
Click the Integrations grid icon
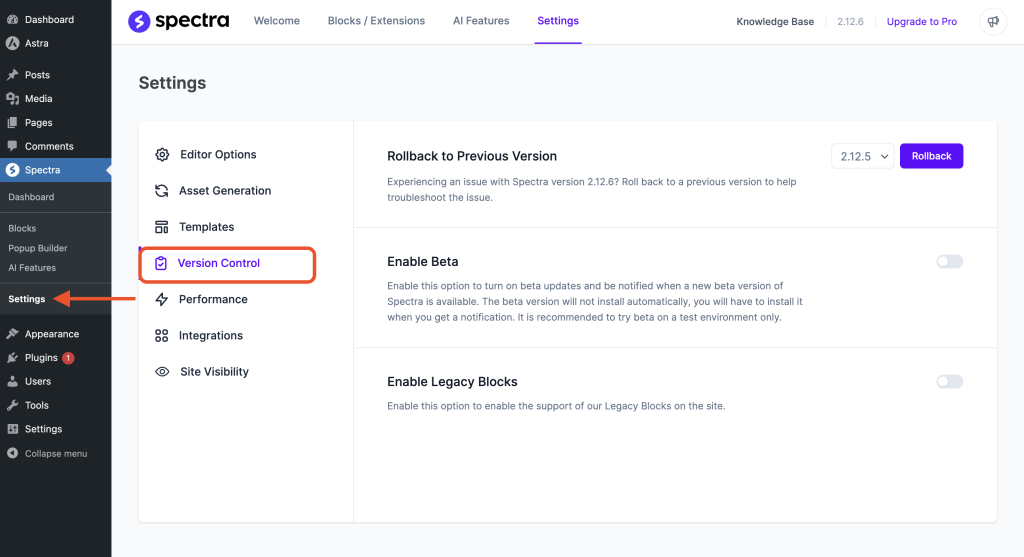tap(161, 336)
